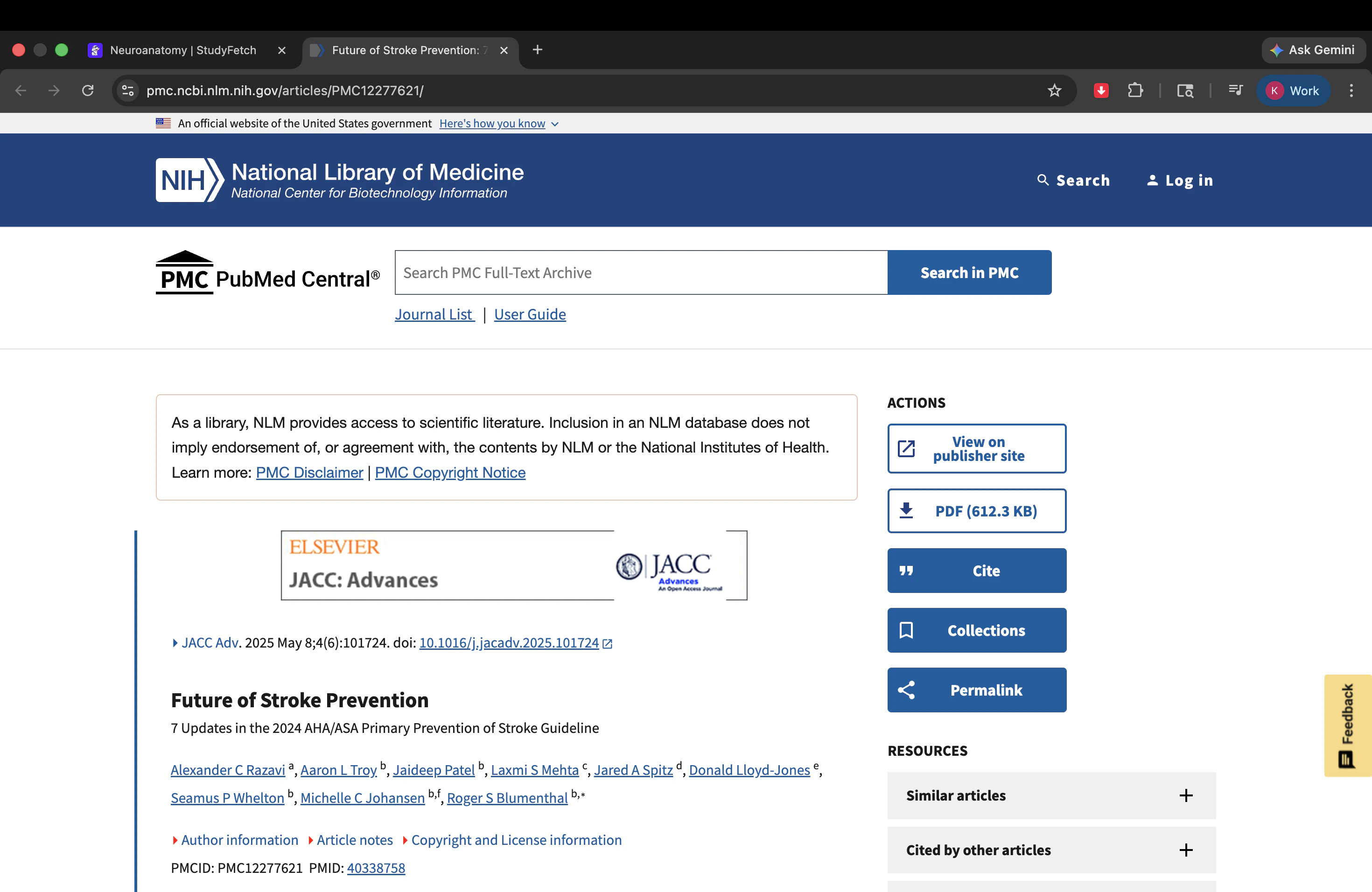The width and height of the screenshot is (1372, 892).
Task: Open the Chrome extensions puzzle icon
Action: [x=1135, y=91]
